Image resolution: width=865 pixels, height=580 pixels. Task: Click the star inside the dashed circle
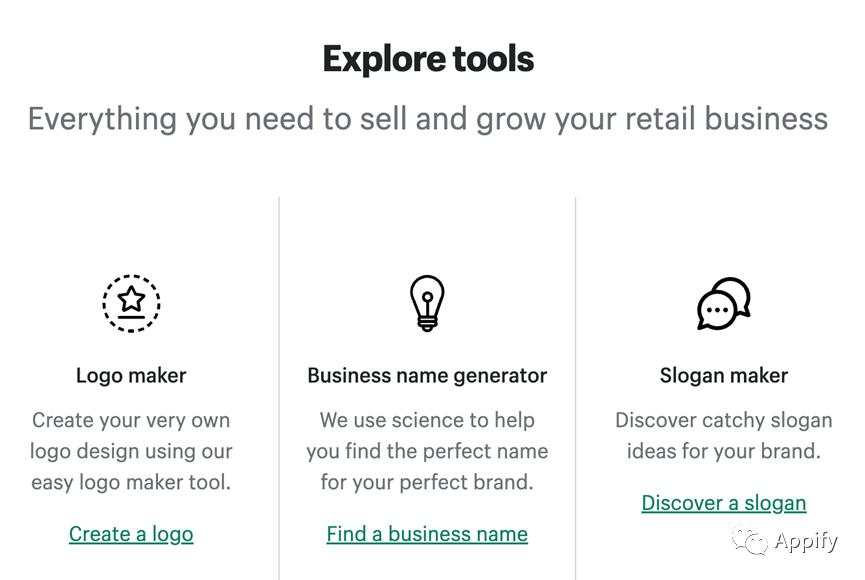(x=131, y=298)
